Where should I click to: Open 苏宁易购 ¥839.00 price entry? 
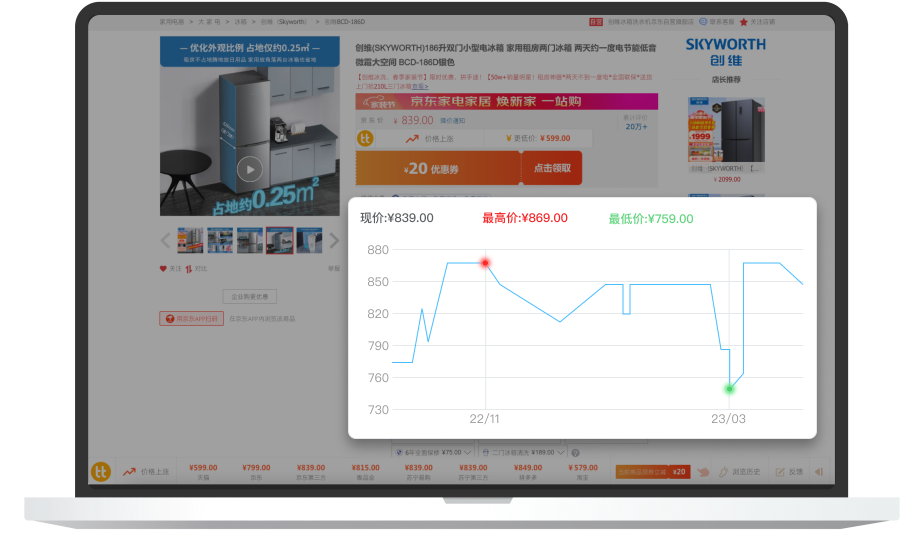click(x=419, y=472)
